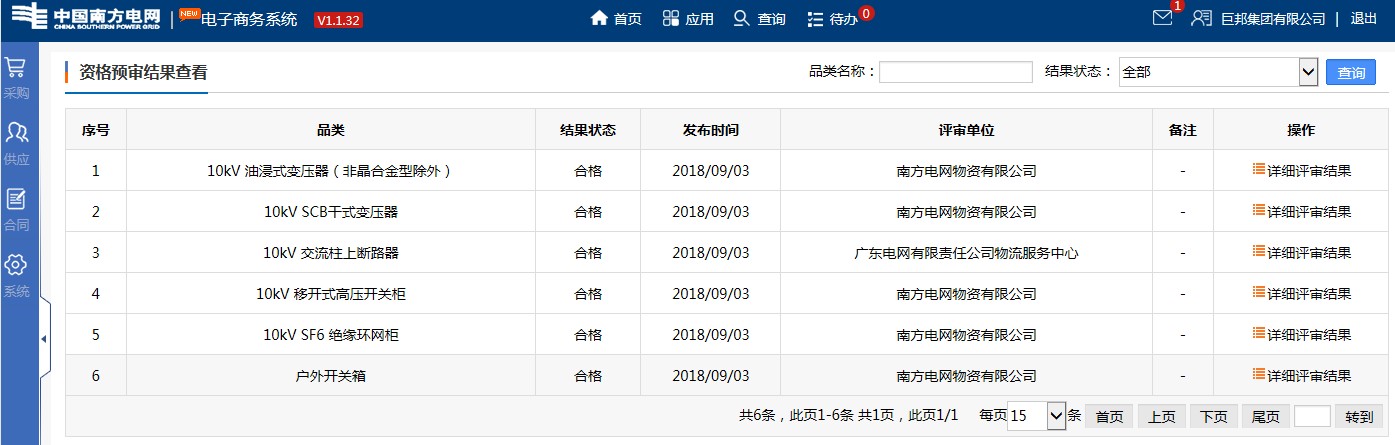Open 详细评审结果 for 户外开关箱 row
This screenshot has width=1395, height=445.
click(x=1301, y=375)
